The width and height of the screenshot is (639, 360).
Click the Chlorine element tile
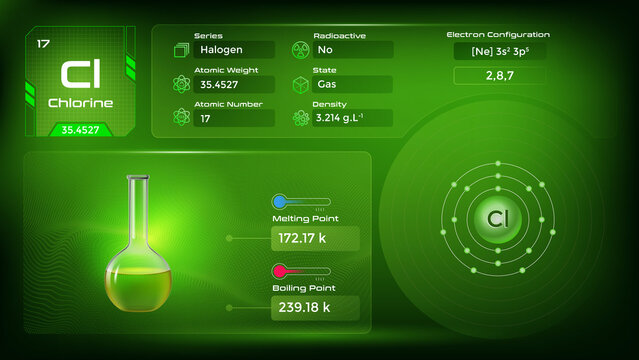point(80,81)
